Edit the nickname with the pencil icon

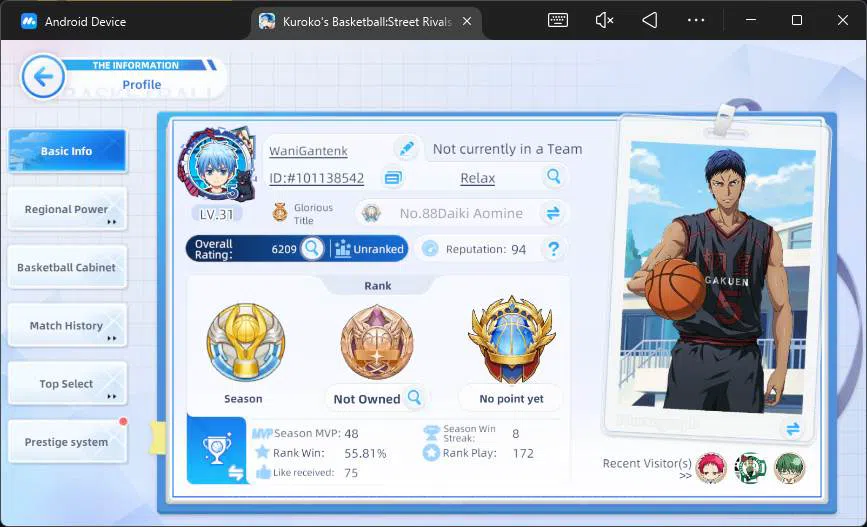[x=407, y=149]
